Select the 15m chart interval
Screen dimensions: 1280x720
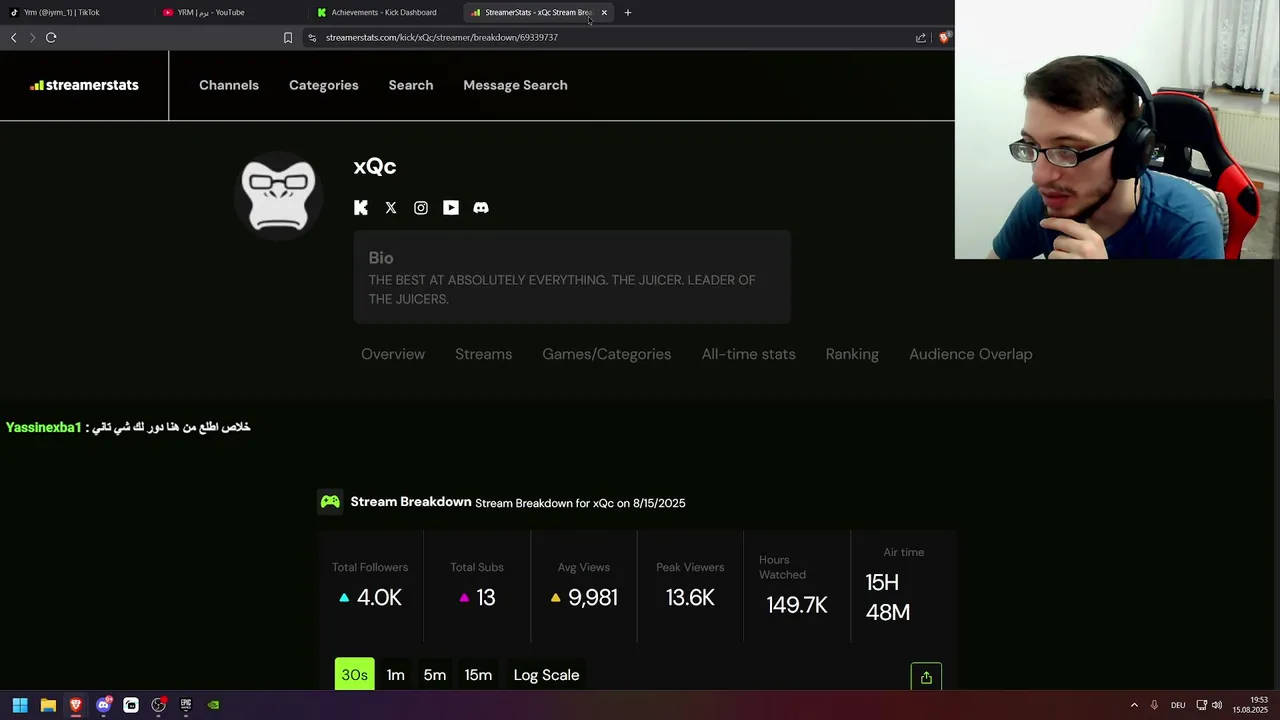tap(478, 675)
